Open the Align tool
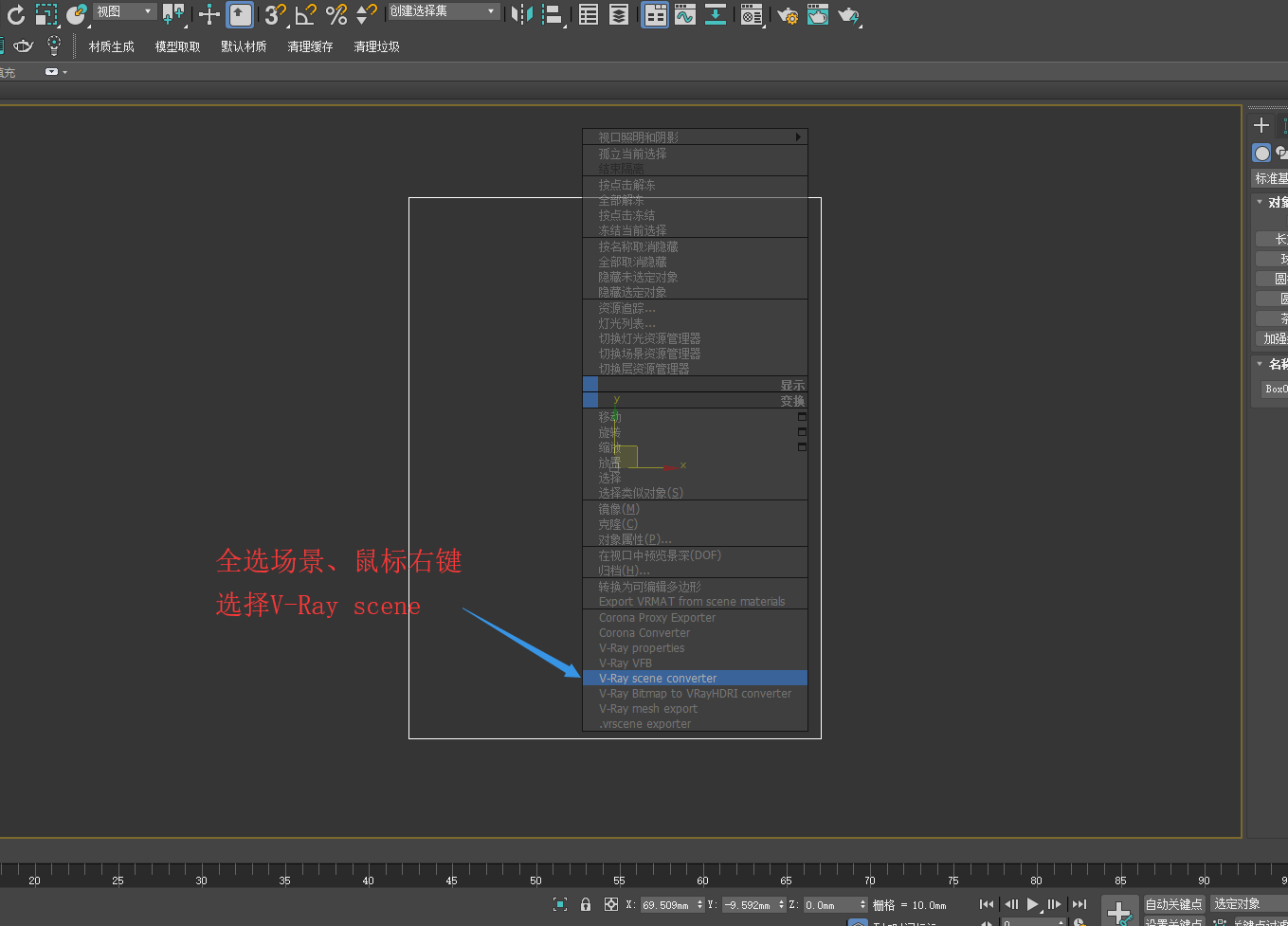This screenshot has width=1288, height=926. click(552, 14)
